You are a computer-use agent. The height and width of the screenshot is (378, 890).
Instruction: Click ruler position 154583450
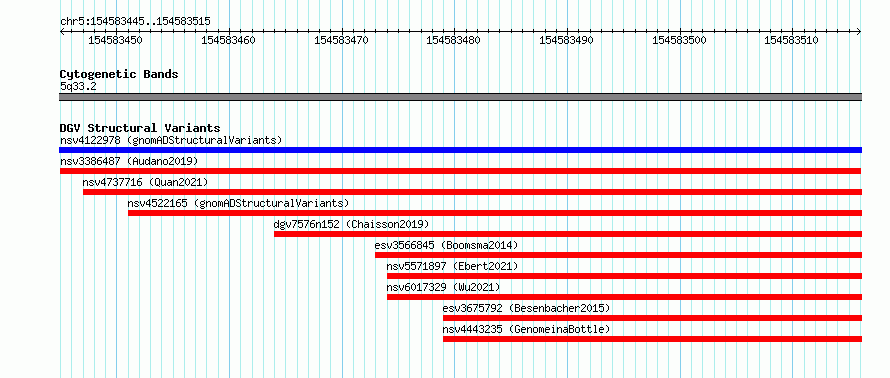[x=116, y=40]
